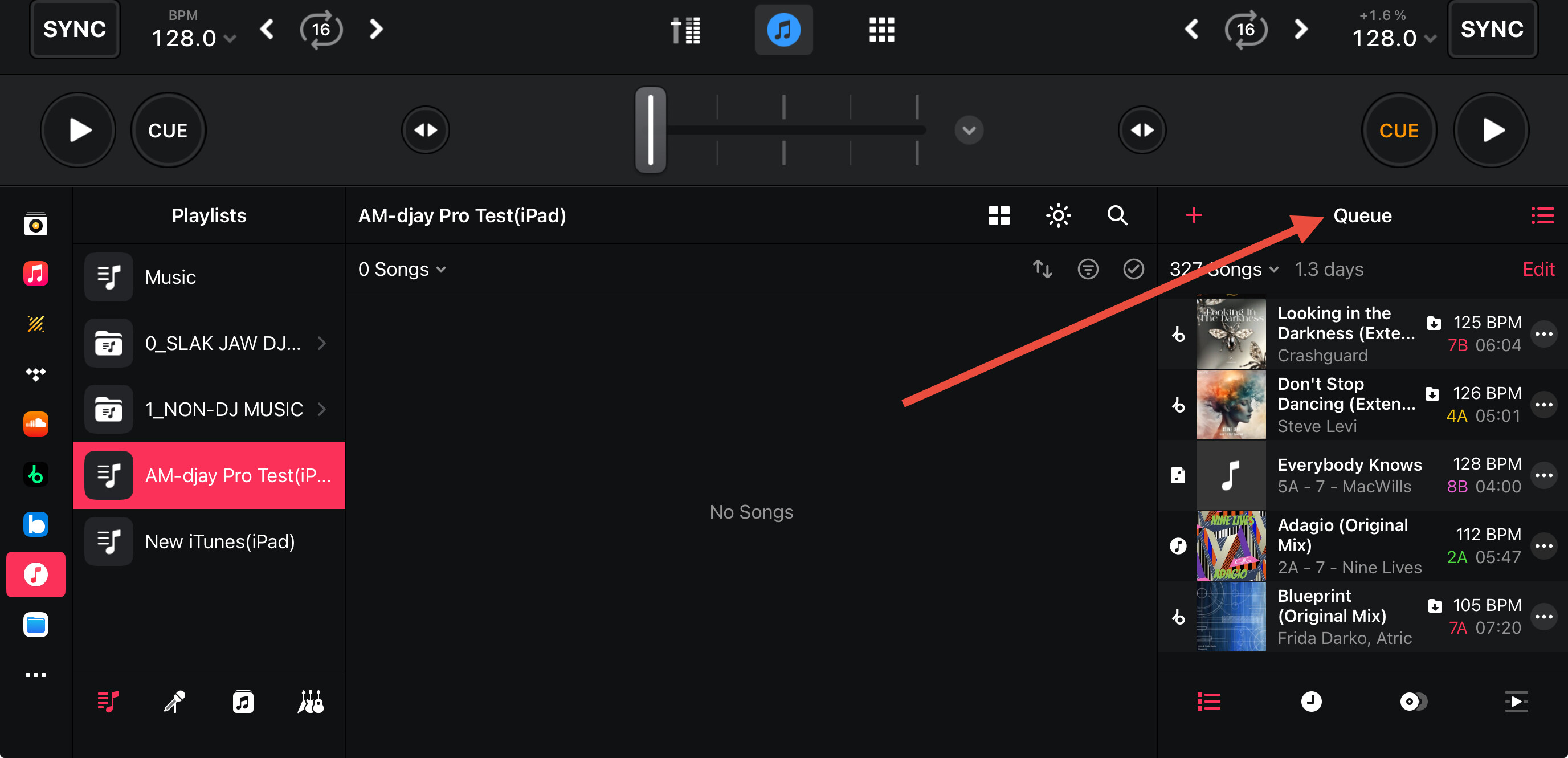Open options for Blueprint (Original Mix)

pos(1543,616)
